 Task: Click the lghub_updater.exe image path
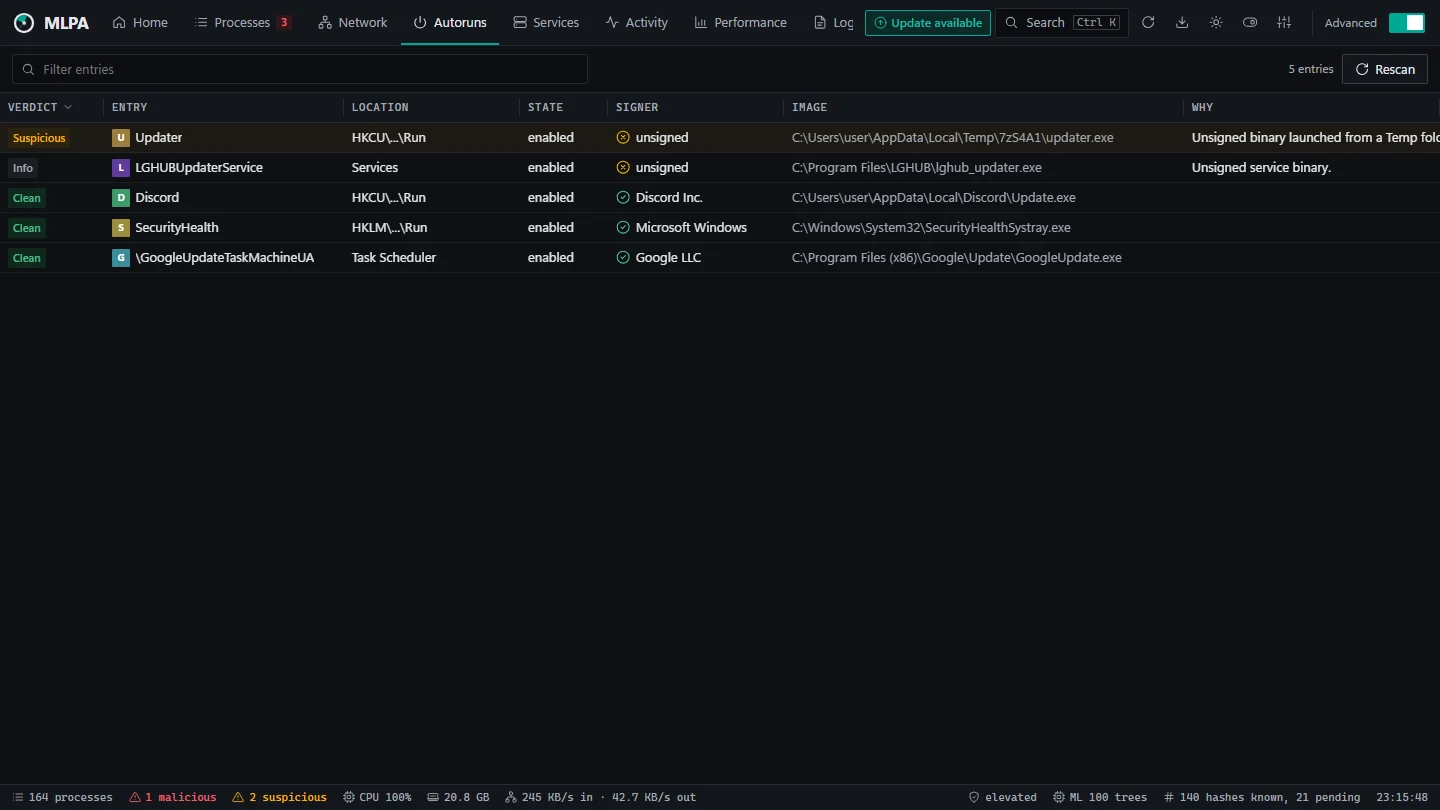click(x=917, y=168)
